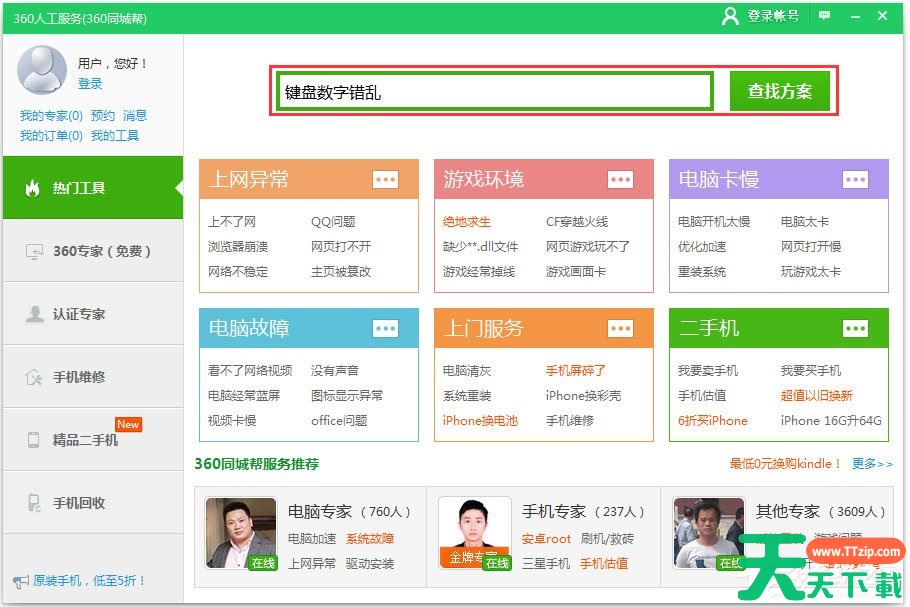Show more options on 二手机 card
Viewport: 910px width, 607px height.
pos(855,328)
